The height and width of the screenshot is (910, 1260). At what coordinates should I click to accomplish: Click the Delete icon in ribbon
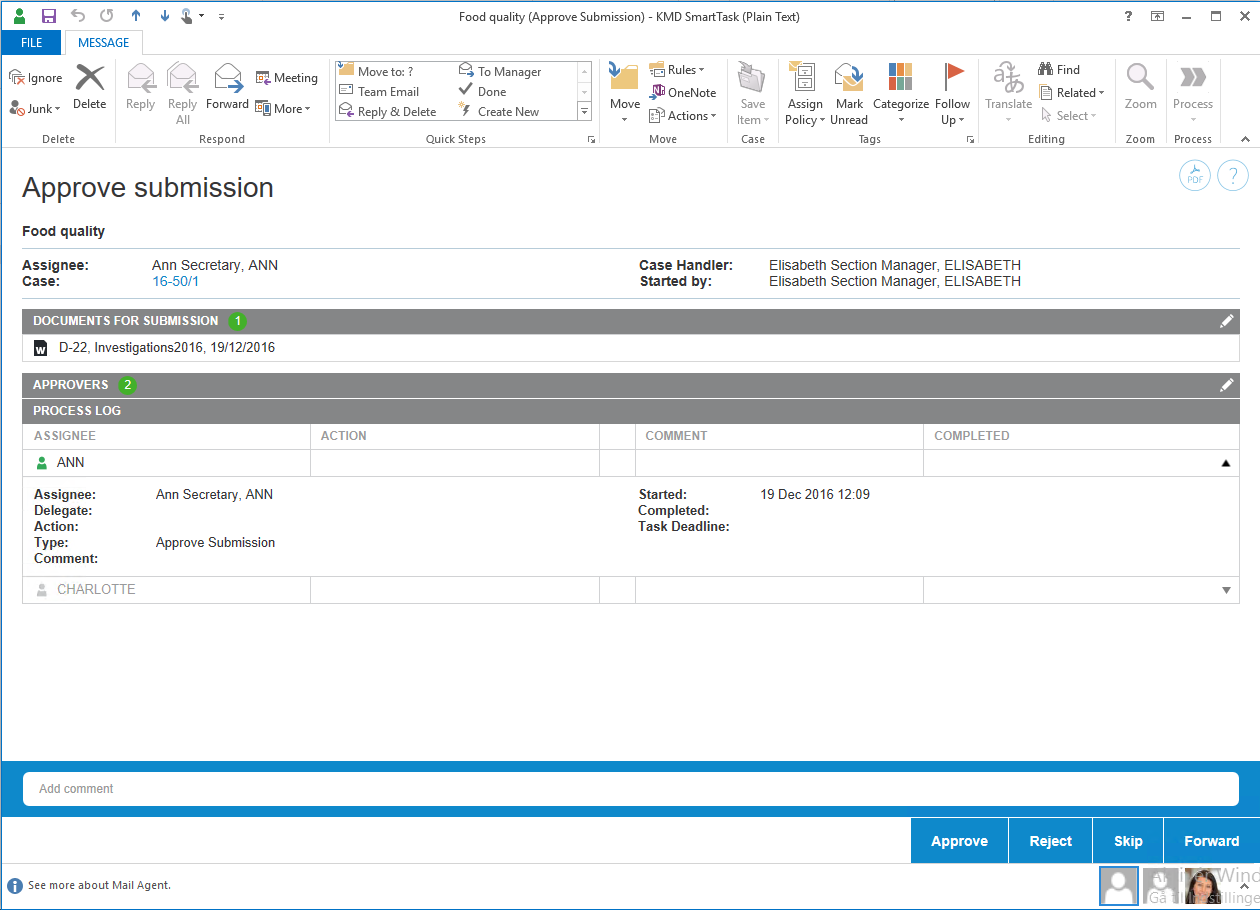tap(90, 87)
